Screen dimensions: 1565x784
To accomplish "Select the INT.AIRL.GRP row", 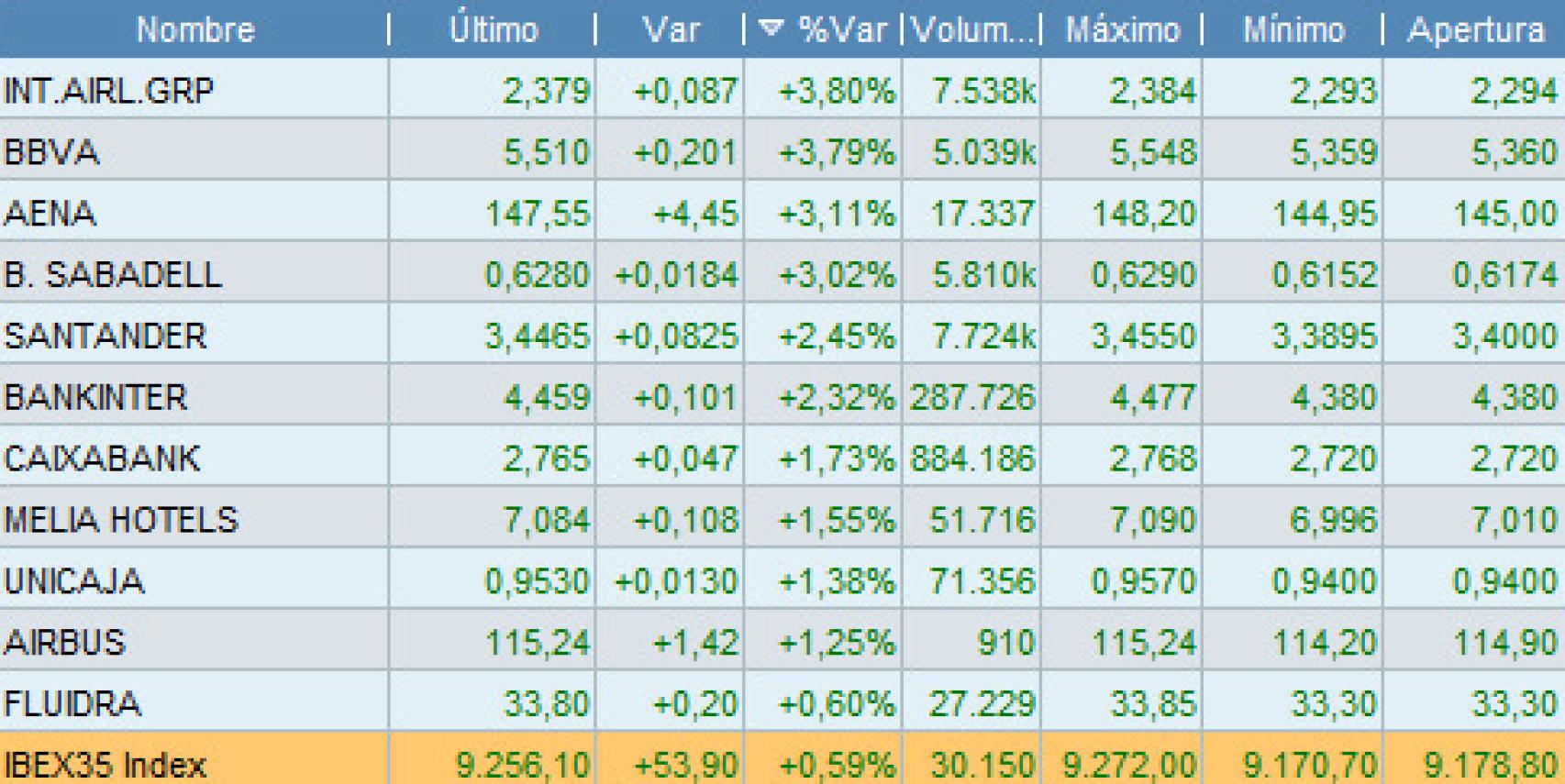I will click(108, 91).
